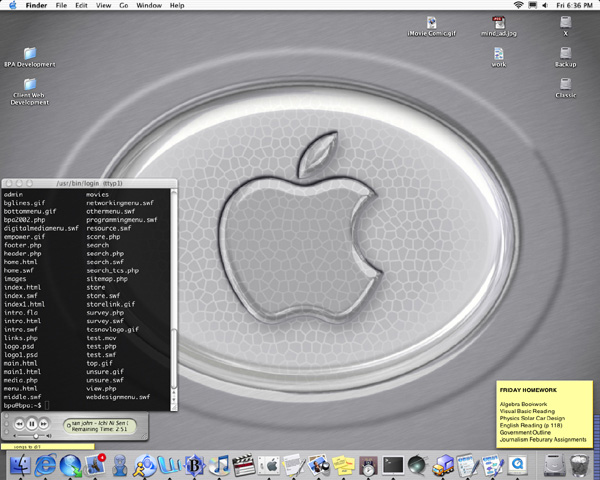Open the Mail icon with badge 4
Image resolution: width=600 pixels, height=480 pixels.
(95, 465)
